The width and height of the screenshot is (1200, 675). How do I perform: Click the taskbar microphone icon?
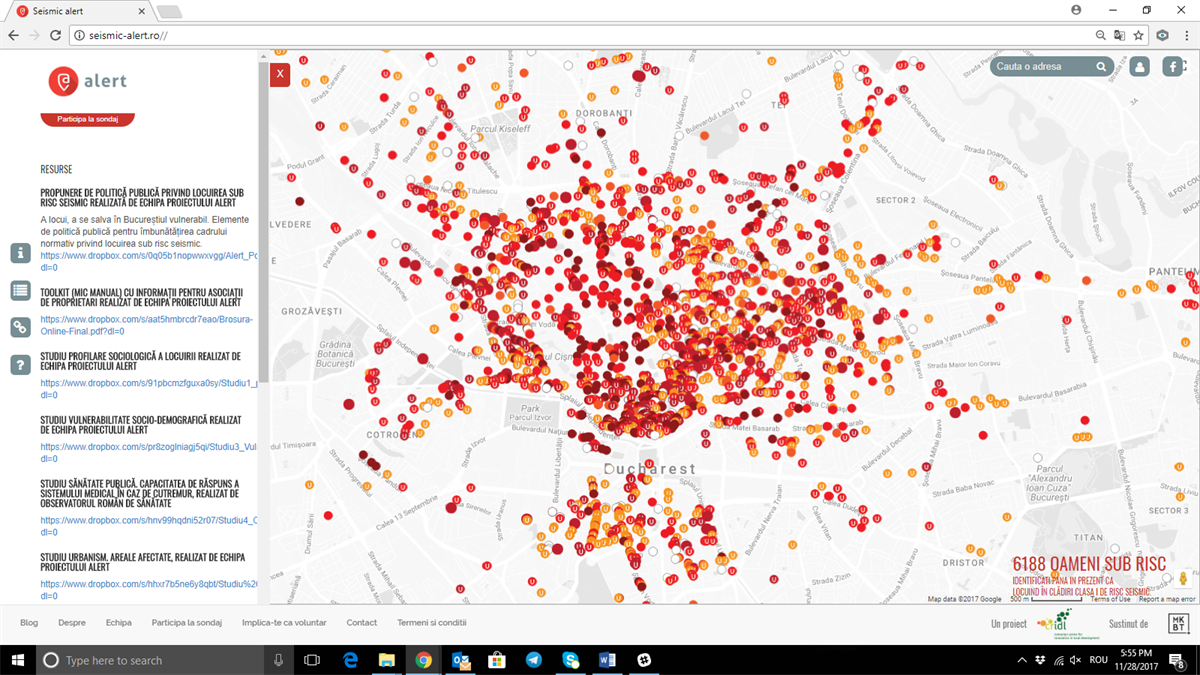pyautogui.click(x=279, y=660)
